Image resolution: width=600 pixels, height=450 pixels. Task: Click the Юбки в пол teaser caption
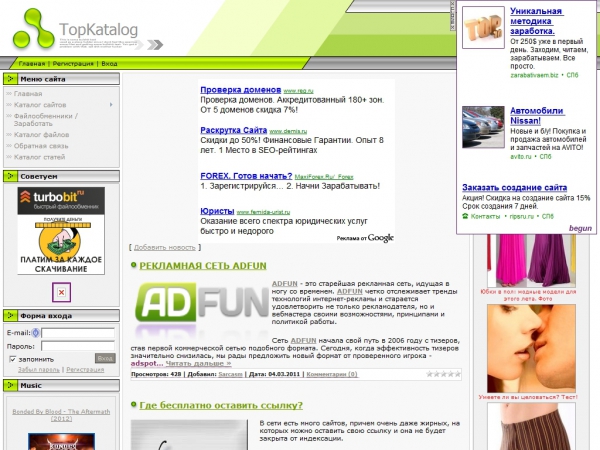(x=528, y=295)
